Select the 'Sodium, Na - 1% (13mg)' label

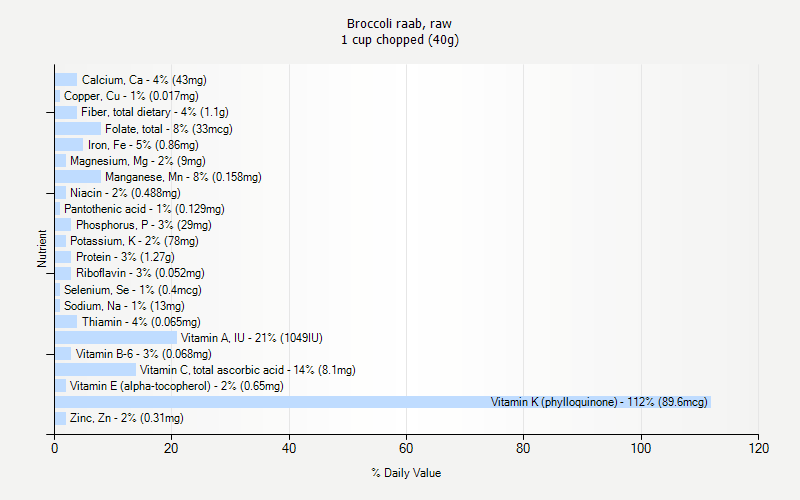pyautogui.click(x=124, y=306)
